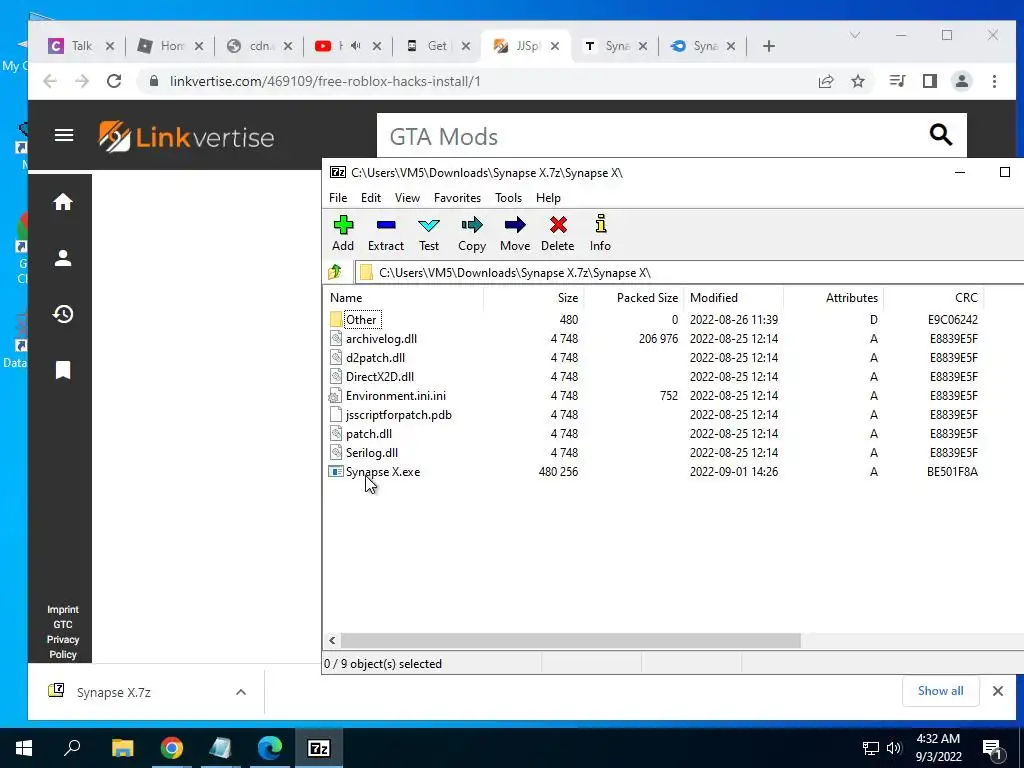1024x768 pixels.
Task: Open a new Chrome tab
Action: [x=769, y=46]
